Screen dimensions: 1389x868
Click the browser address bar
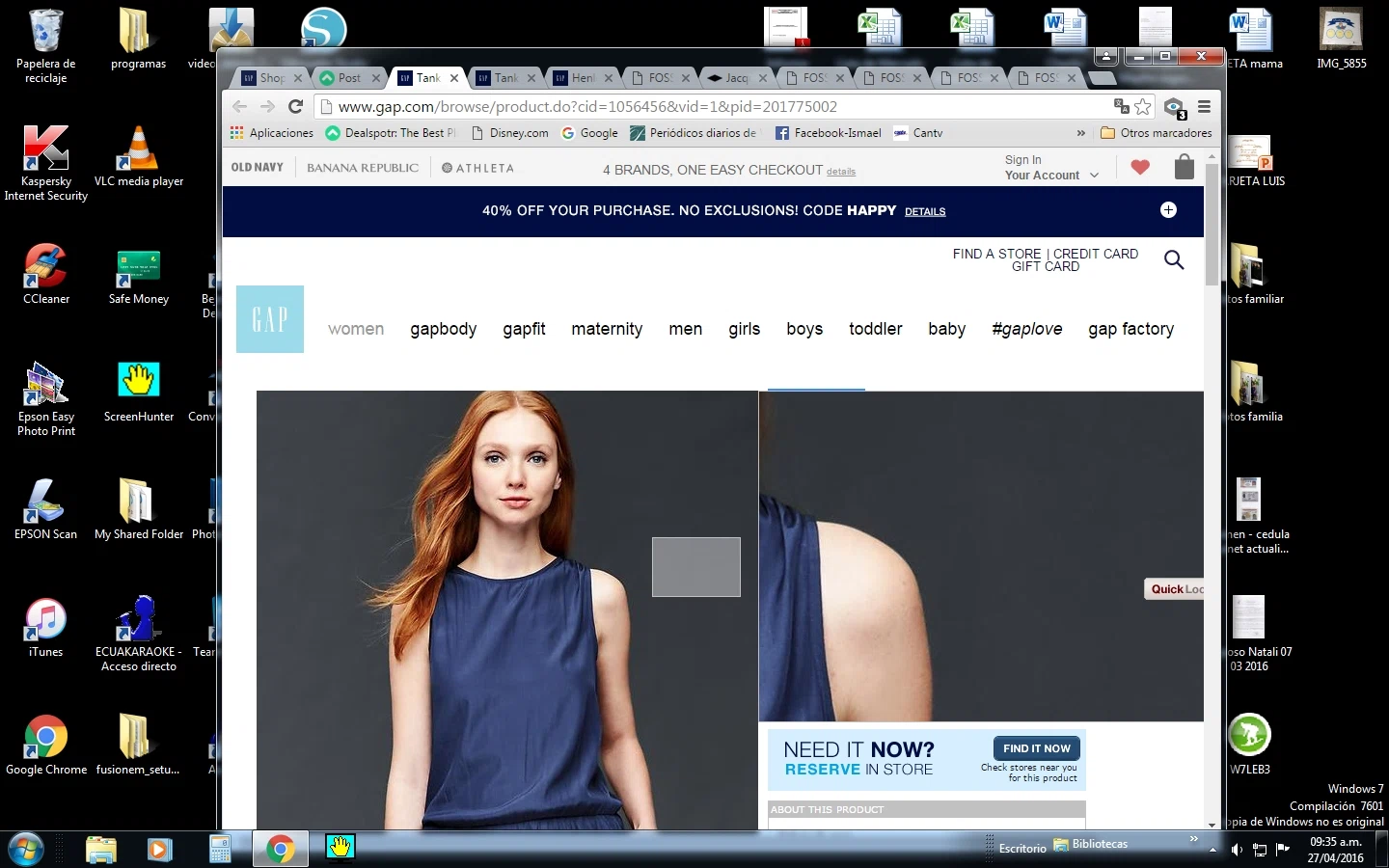tap(714, 107)
